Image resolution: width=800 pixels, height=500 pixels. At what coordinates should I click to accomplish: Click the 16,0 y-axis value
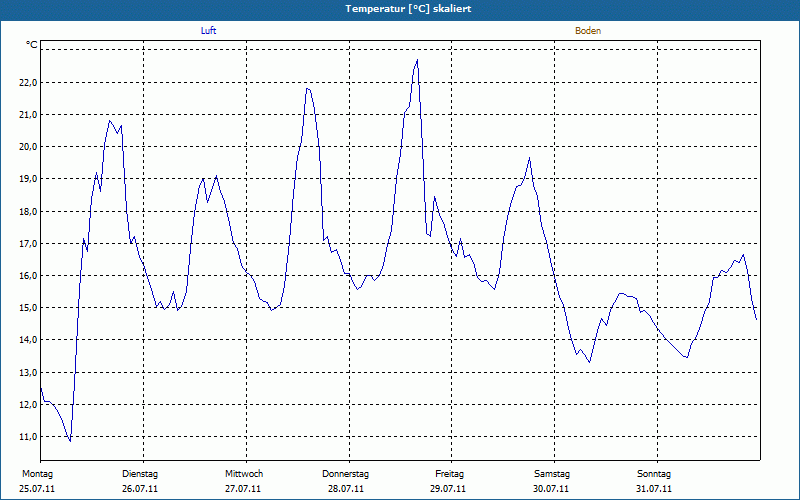coord(28,276)
